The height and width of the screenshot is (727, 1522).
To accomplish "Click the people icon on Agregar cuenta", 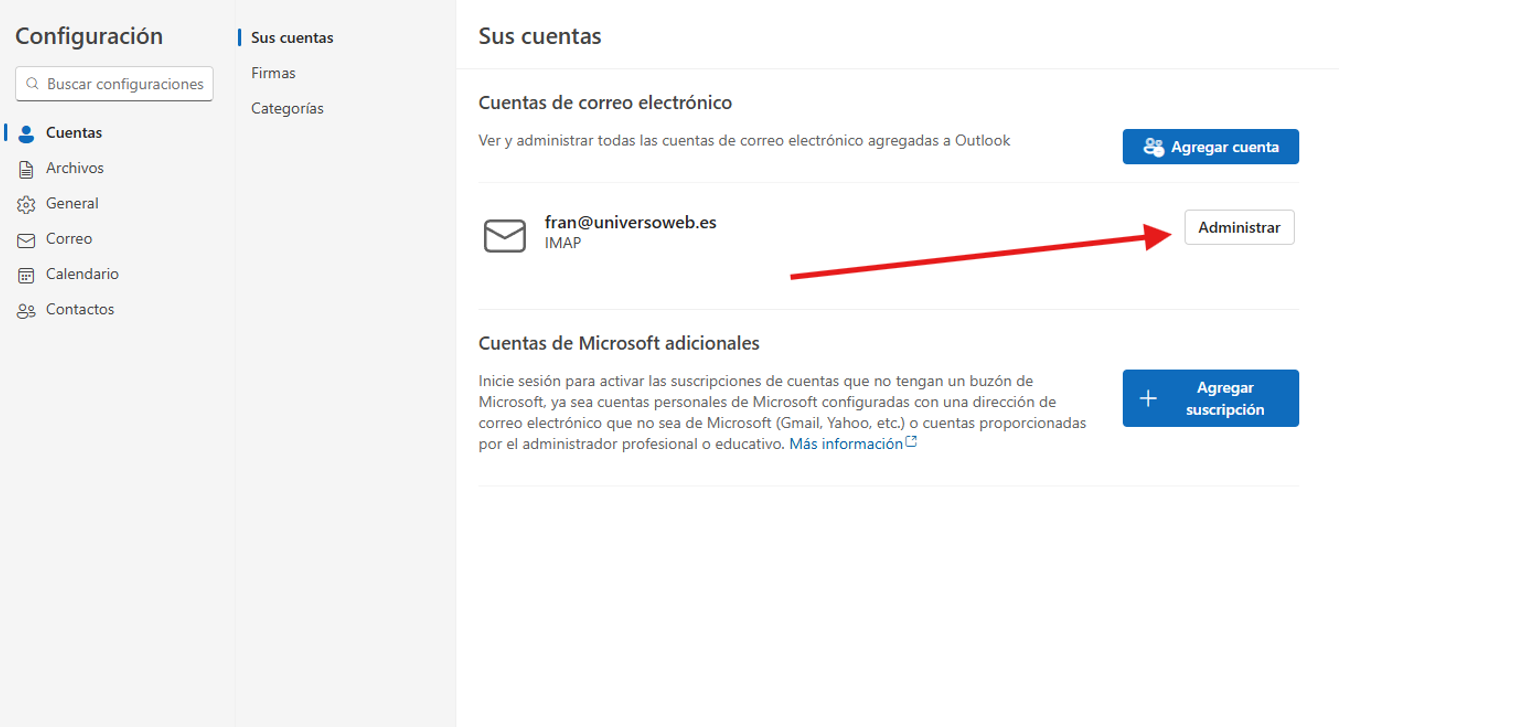I will [x=1153, y=147].
